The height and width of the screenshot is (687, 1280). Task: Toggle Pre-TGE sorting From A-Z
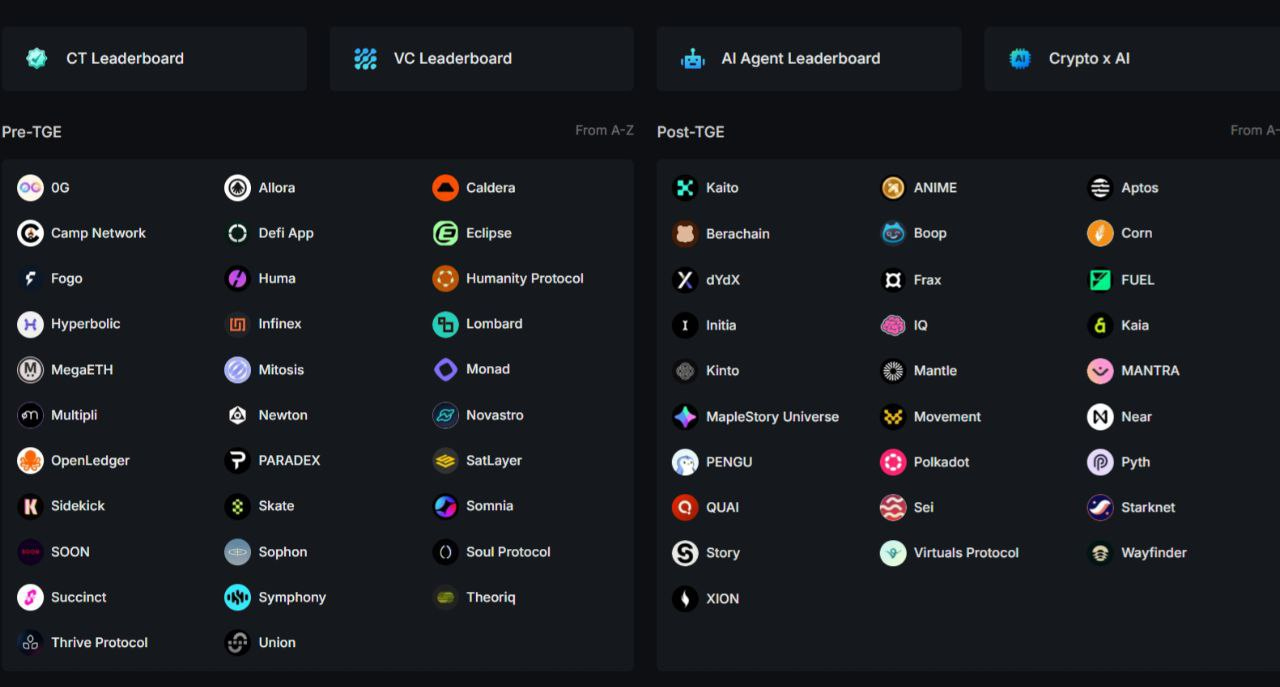tap(604, 130)
